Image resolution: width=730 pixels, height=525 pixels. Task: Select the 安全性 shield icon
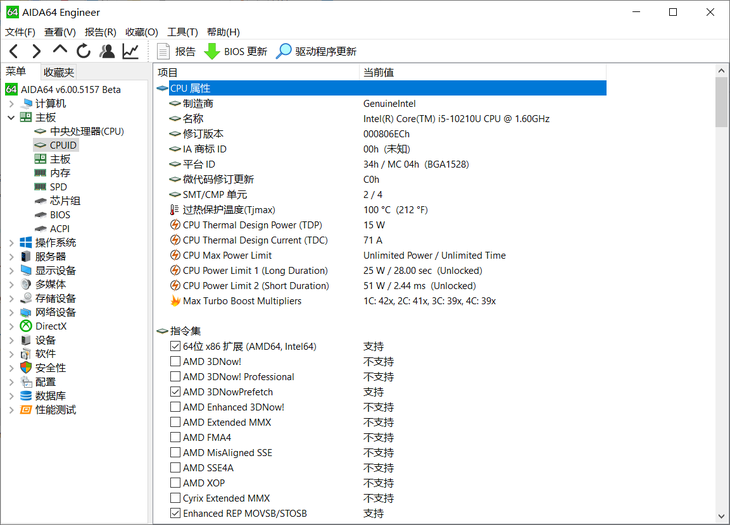[x=26, y=368]
